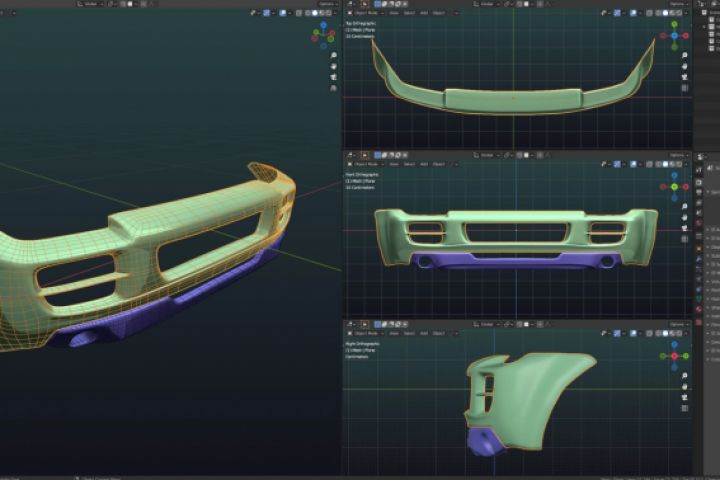The height and width of the screenshot is (480, 720).
Task: Open Object Mode dropdown in Top viewport
Action: point(369,13)
